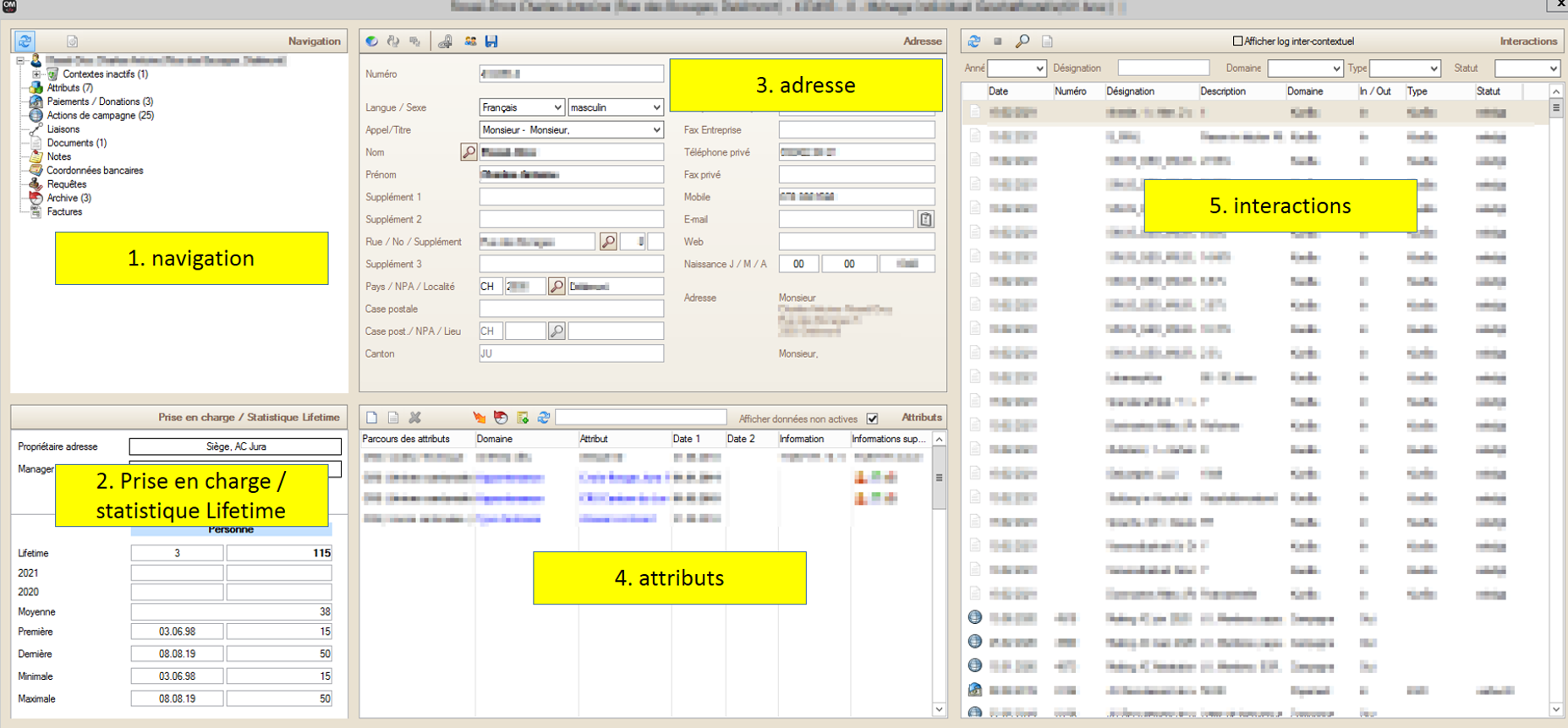Click the two-people icon in Adresse toolbar

(470, 41)
